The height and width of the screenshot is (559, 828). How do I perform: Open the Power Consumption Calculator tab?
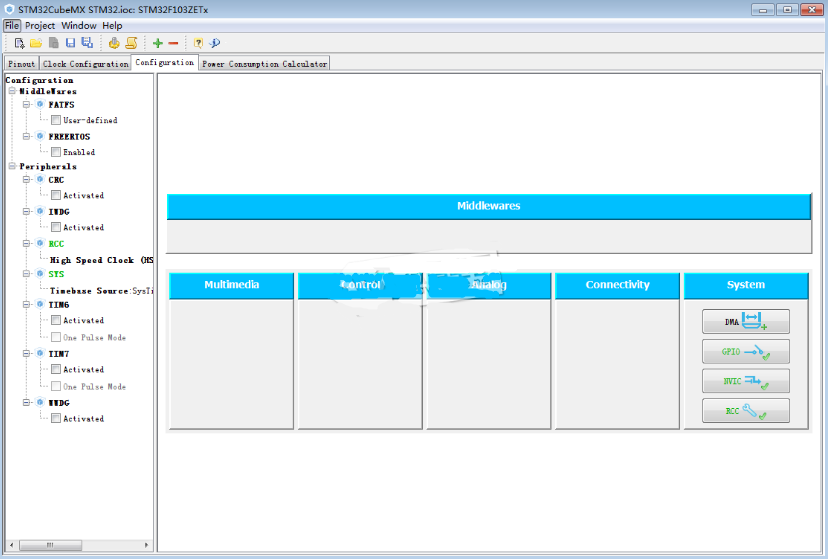tap(265, 63)
